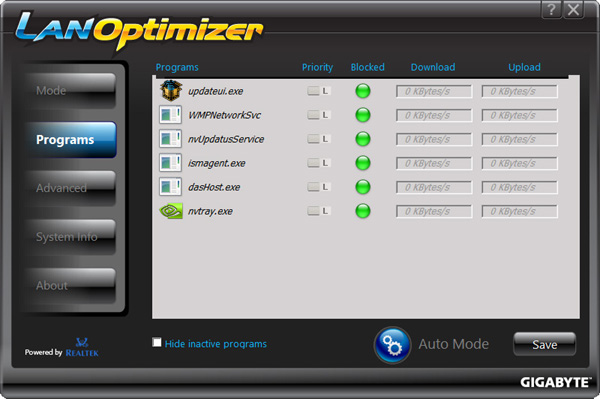
Task: Click the download limit field for updateui.exe
Action: coord(434,91)
